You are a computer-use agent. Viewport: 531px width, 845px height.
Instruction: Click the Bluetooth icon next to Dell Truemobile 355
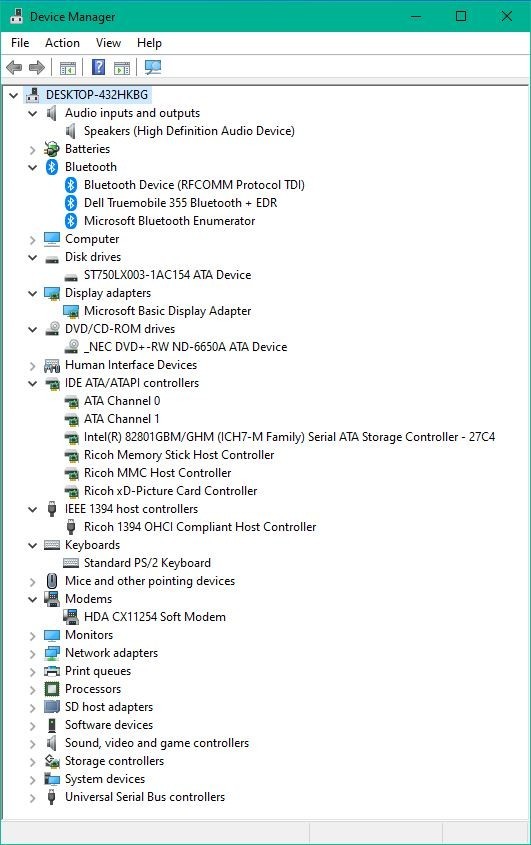point(71,203)
